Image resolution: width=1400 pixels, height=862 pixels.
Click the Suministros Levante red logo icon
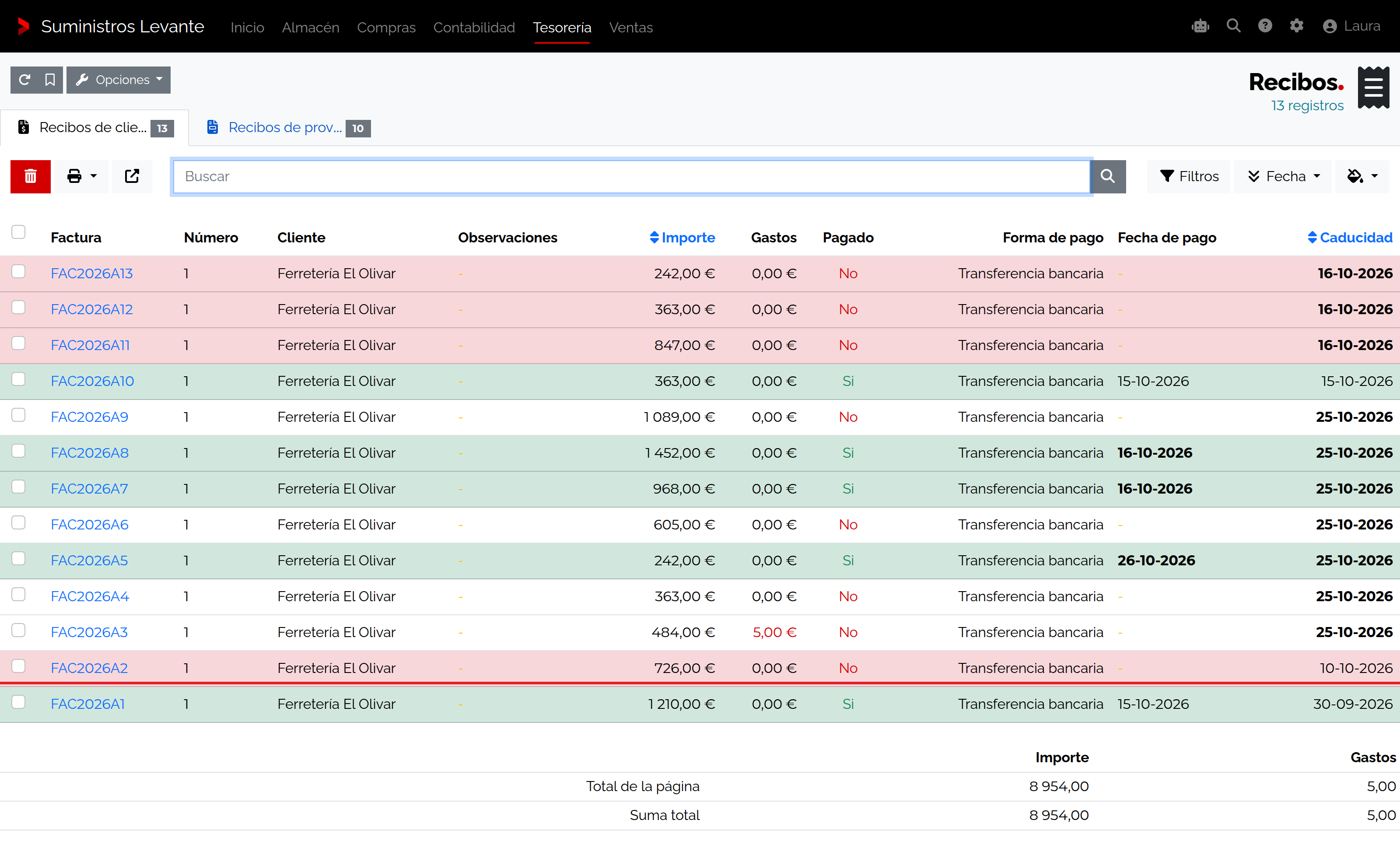23,26
